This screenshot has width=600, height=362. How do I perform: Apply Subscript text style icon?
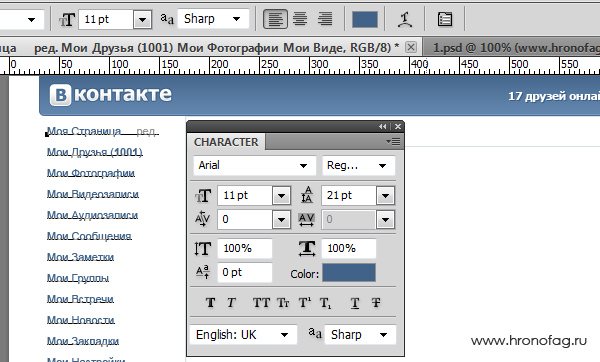(x=325, y=303)
